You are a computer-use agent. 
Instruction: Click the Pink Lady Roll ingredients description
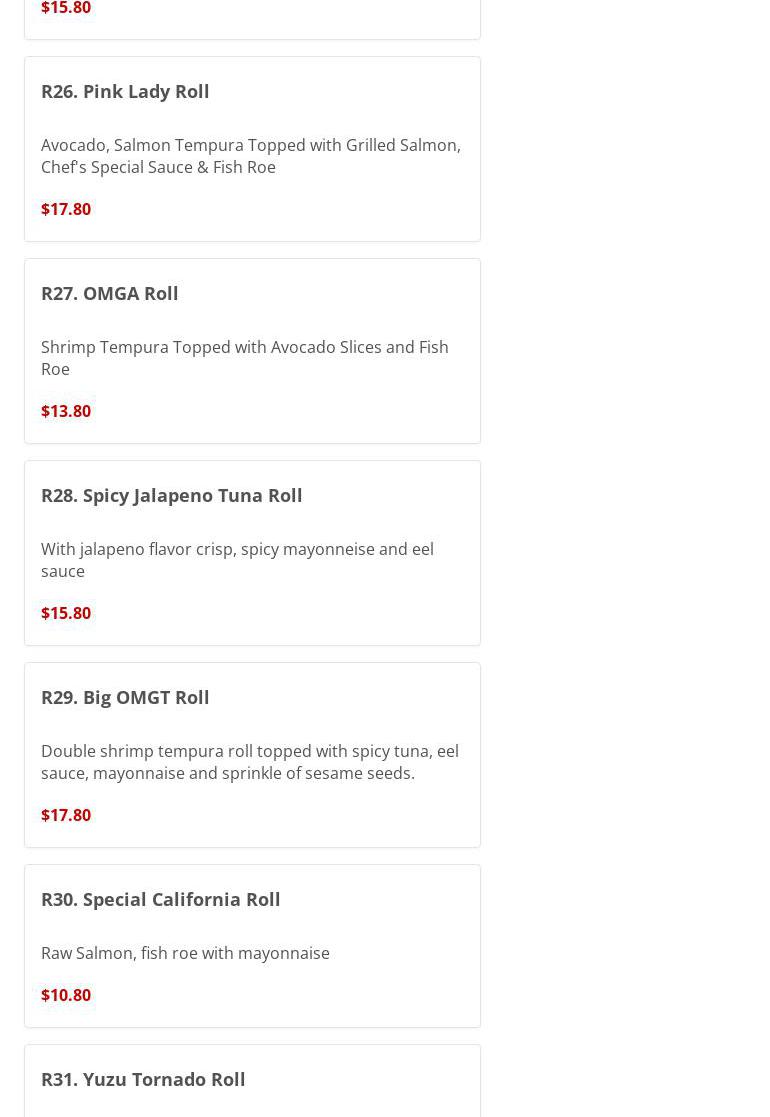[x=250, y=156]
